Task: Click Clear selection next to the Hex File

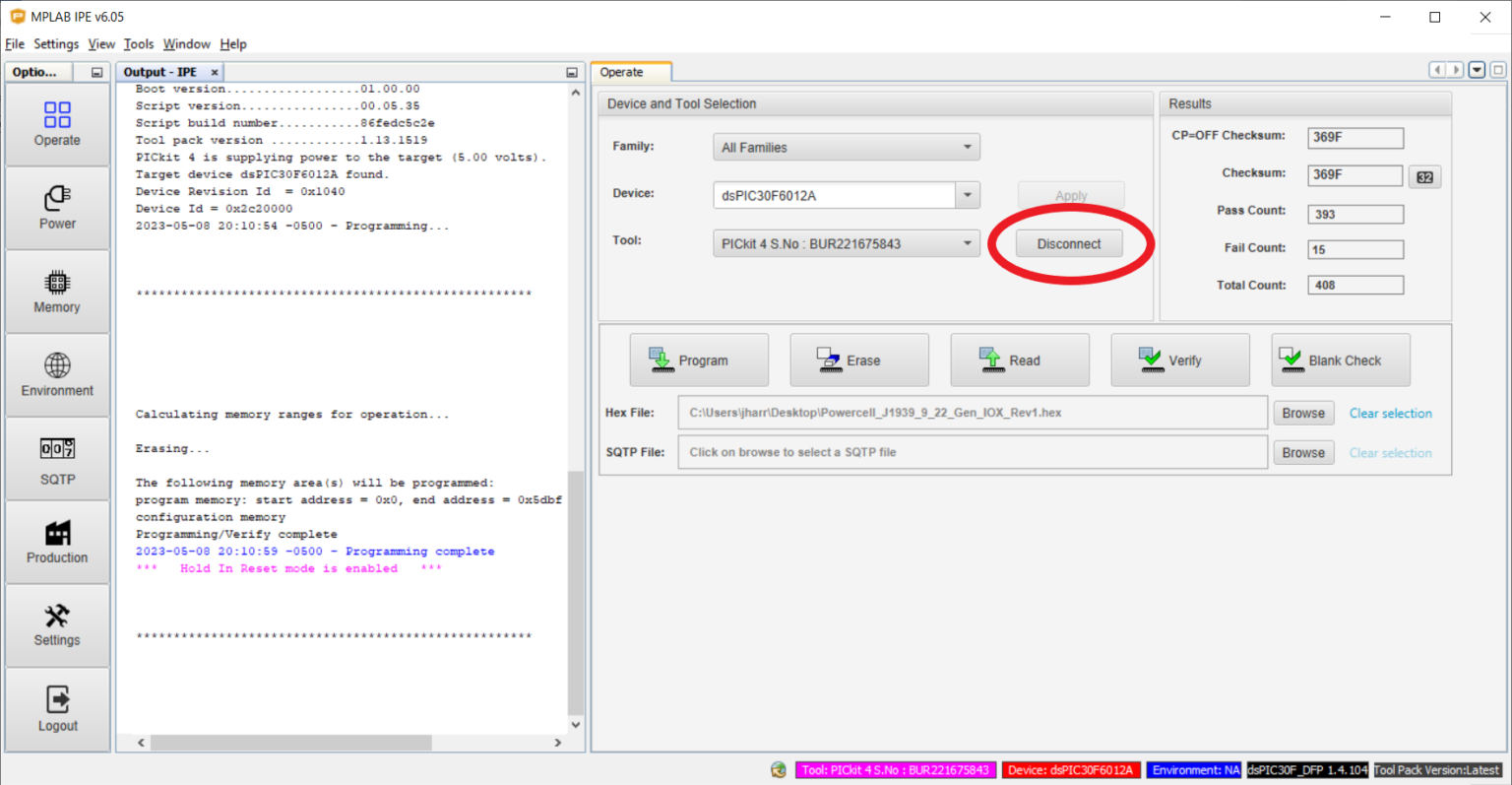Action: (1390, 413)
